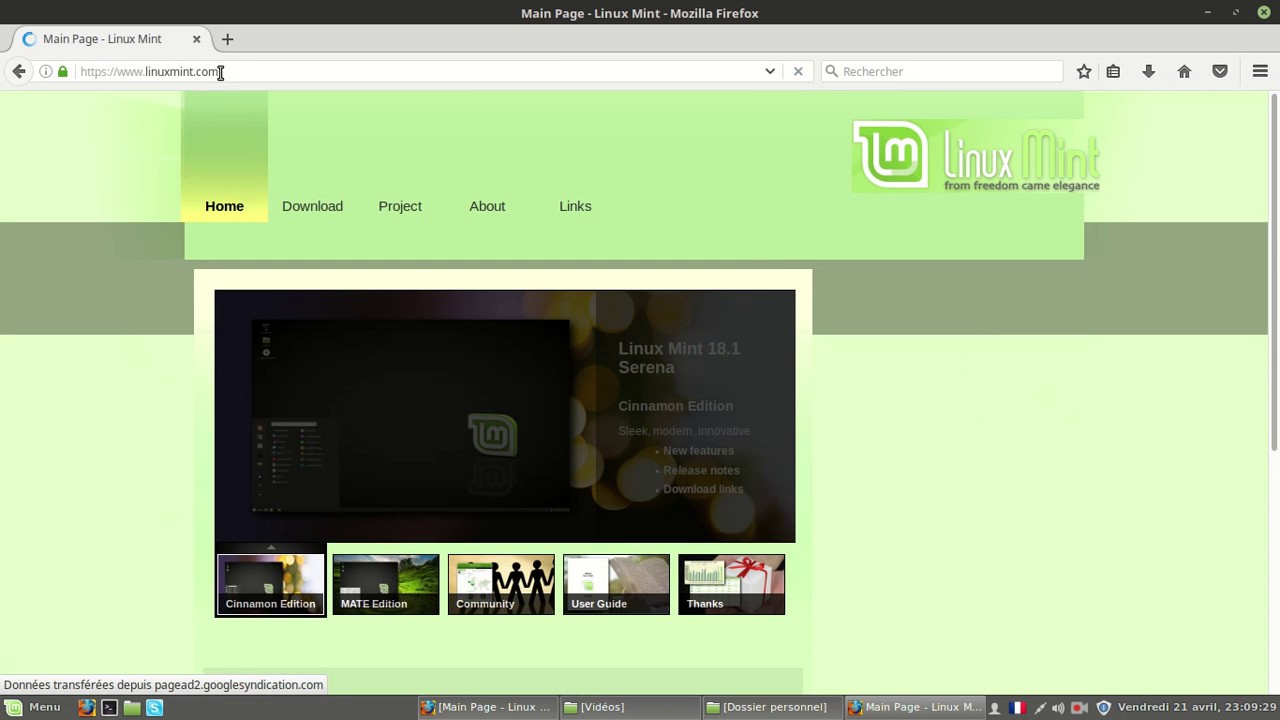
Task: Open the About navigation item
Action: pos(487,206)
